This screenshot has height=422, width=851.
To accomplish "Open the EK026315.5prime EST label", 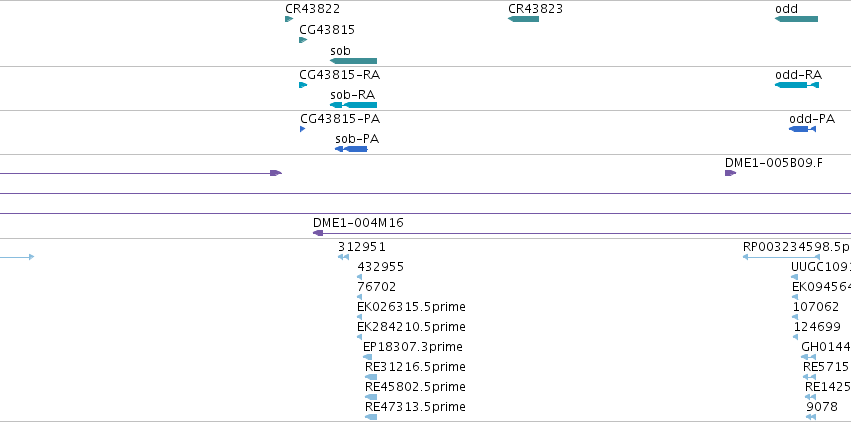I will point(411,307).
